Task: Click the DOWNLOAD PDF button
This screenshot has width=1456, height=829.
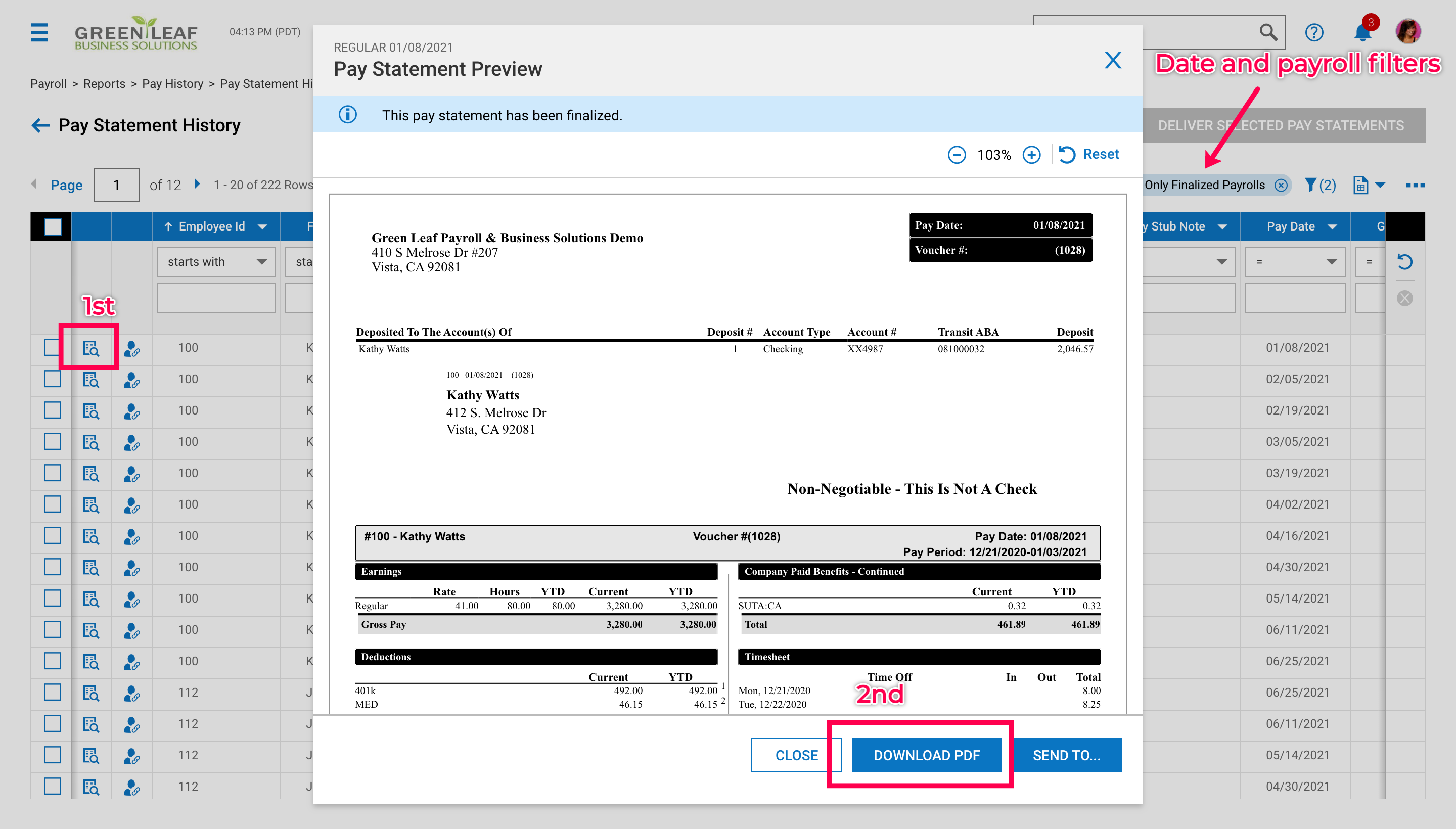Action: (x=927, y=755)
